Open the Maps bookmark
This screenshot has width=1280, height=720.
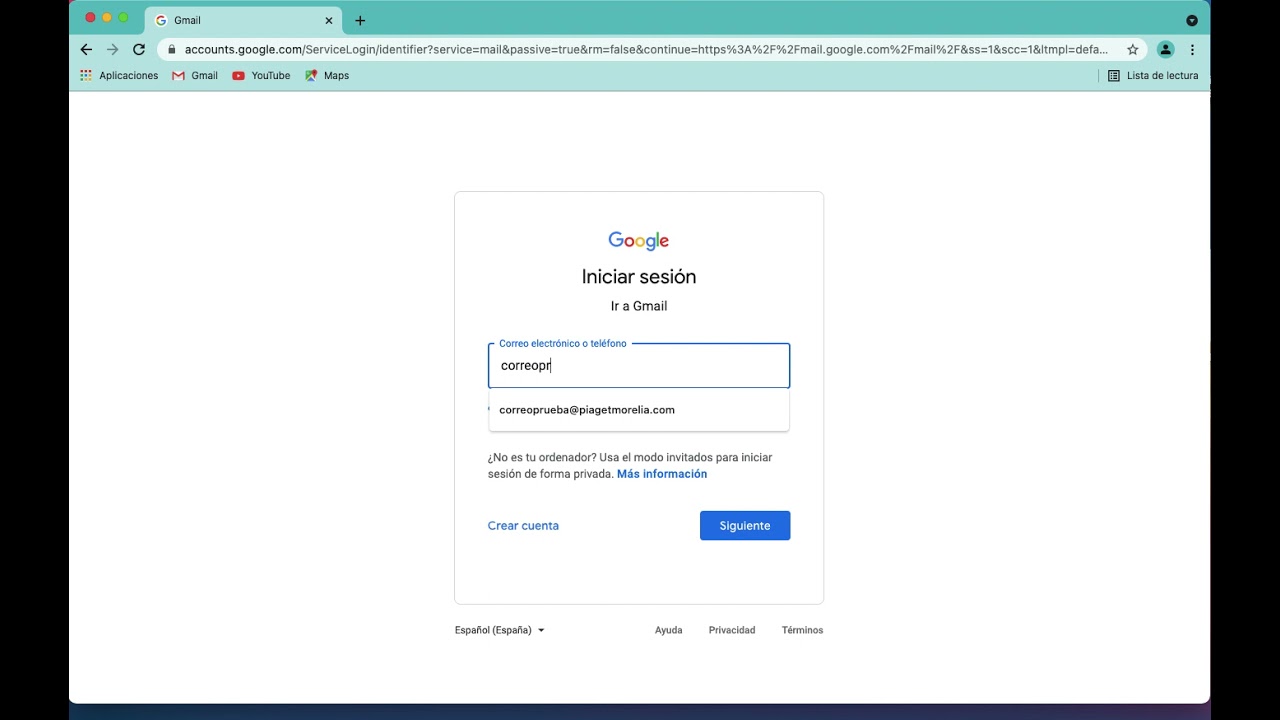coord(327,76)
